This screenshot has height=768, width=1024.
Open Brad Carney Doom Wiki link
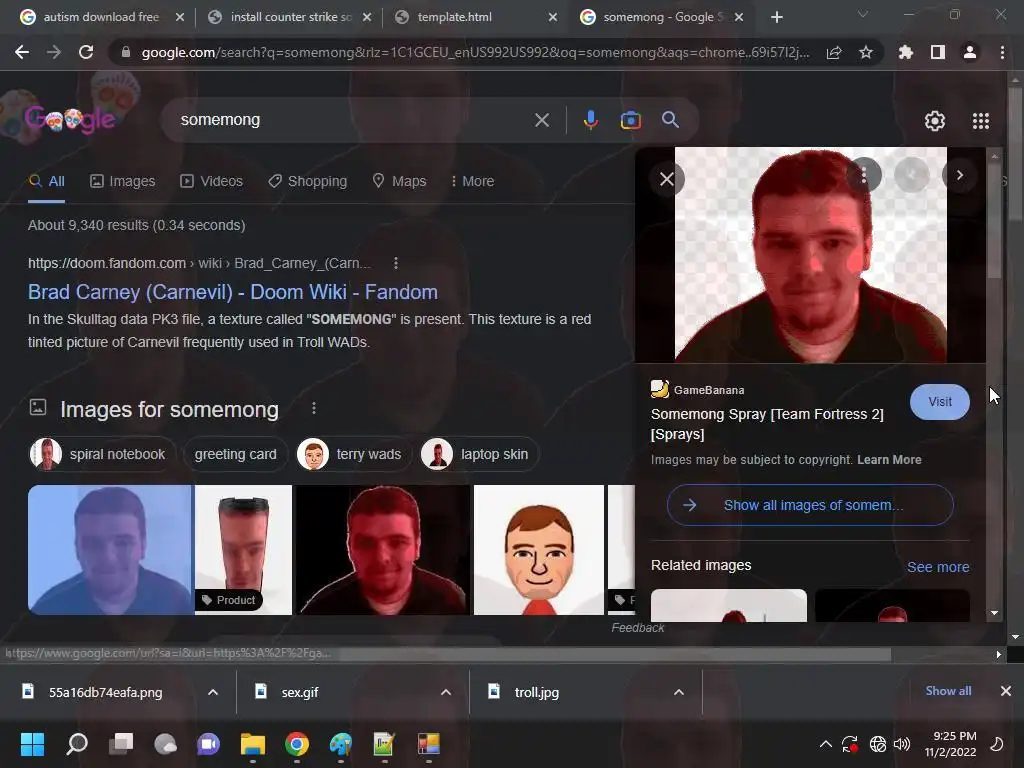[x=232, y=292]
